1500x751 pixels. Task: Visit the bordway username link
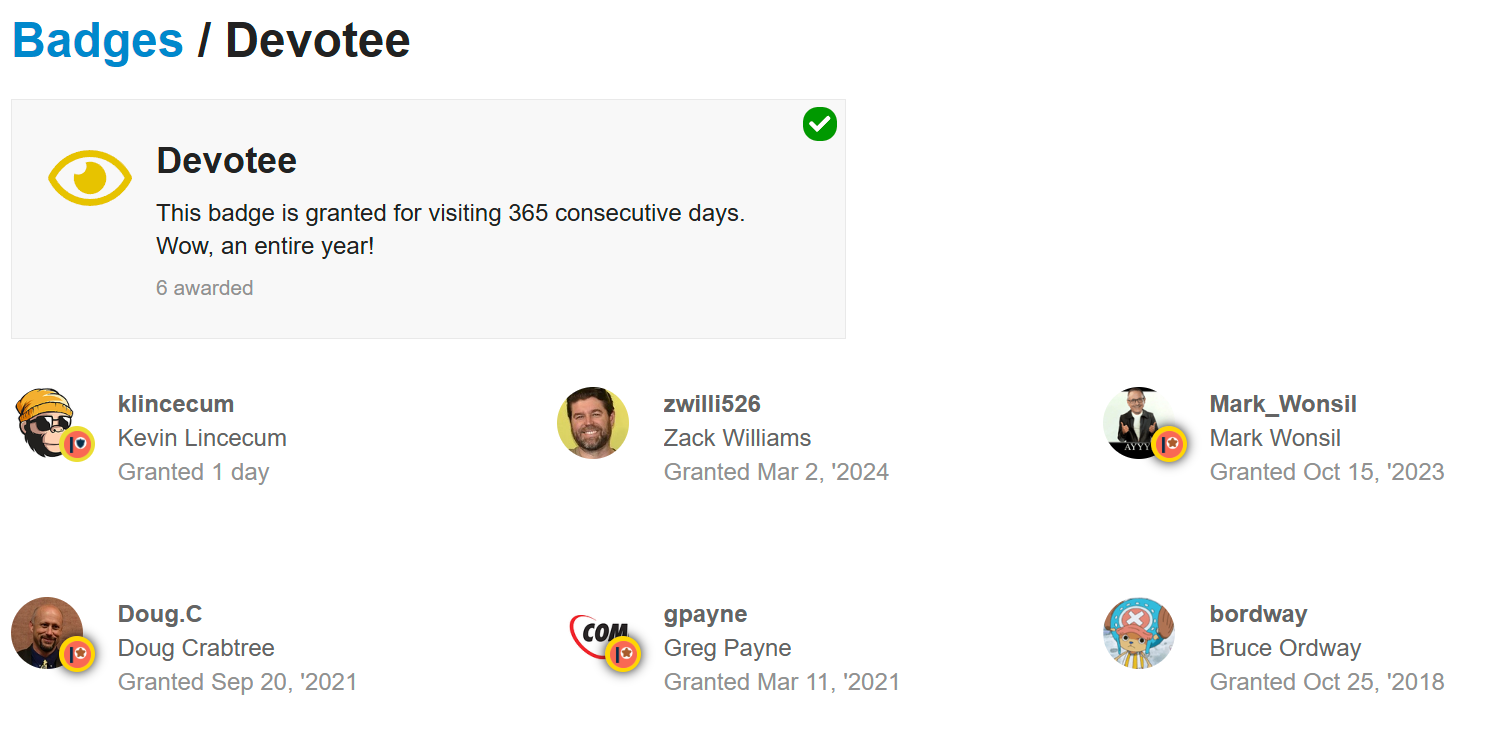1259,614
